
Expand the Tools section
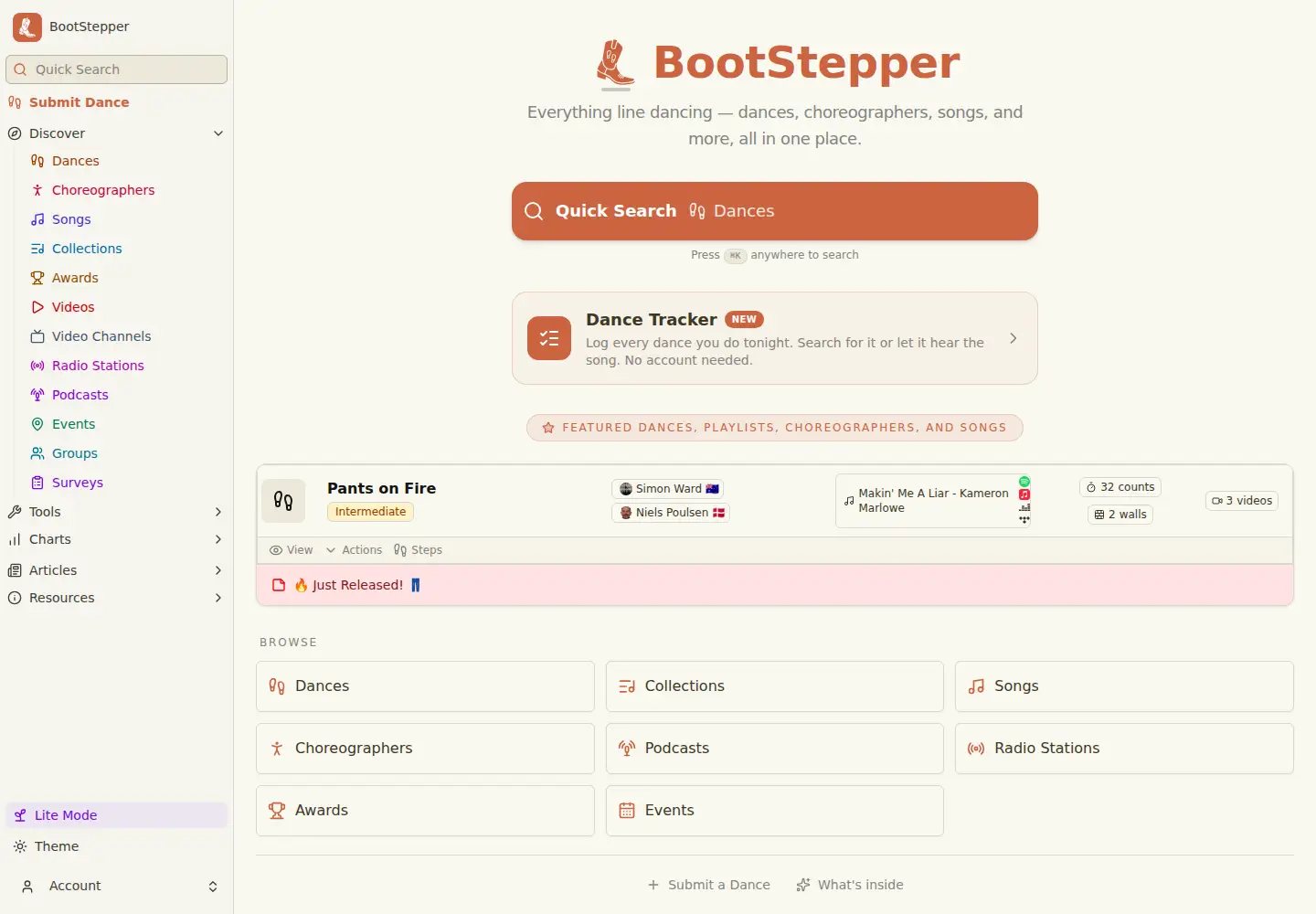(218, 512)
